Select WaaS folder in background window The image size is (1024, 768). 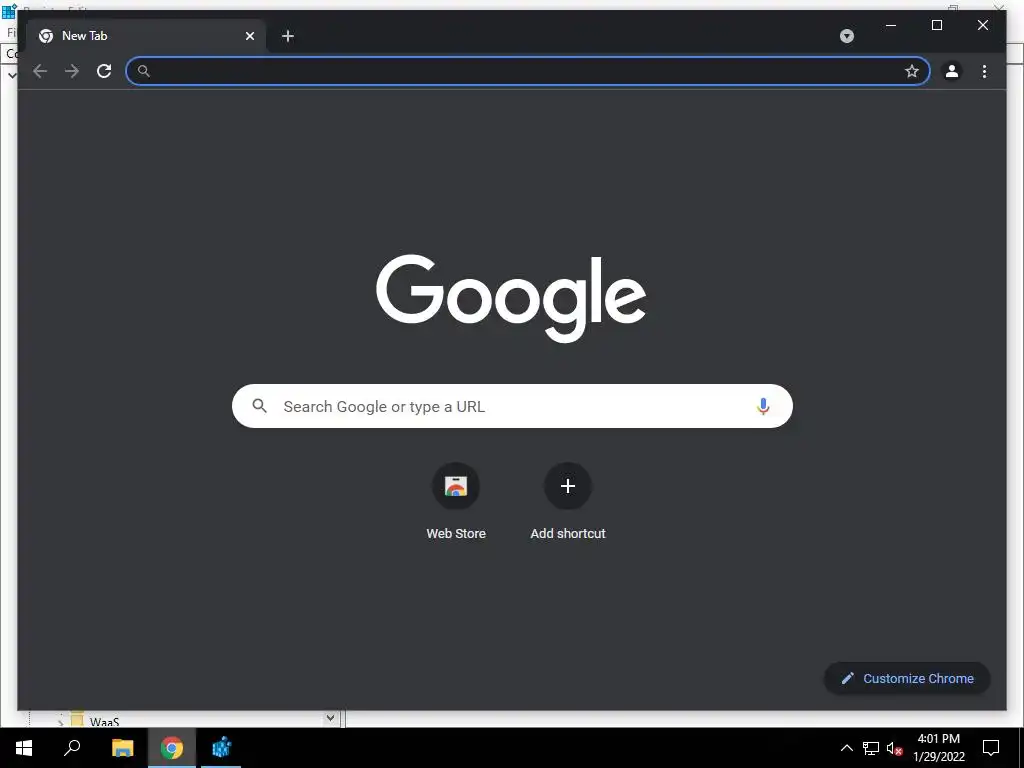104,722
